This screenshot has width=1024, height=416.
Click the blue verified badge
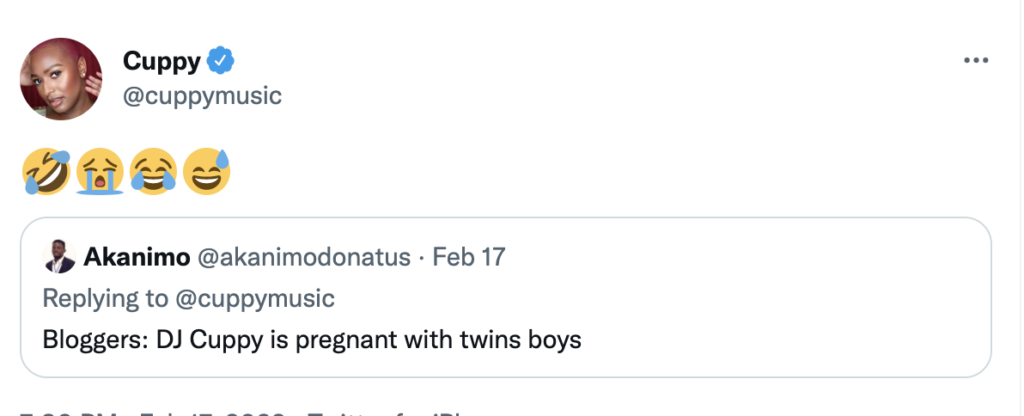pos(220,62)
